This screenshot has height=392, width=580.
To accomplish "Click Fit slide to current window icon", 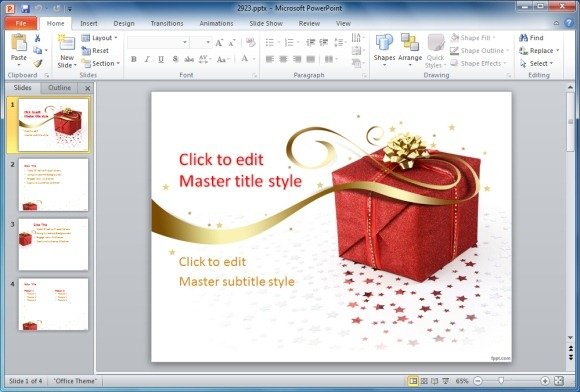I will tap(559, 381).
